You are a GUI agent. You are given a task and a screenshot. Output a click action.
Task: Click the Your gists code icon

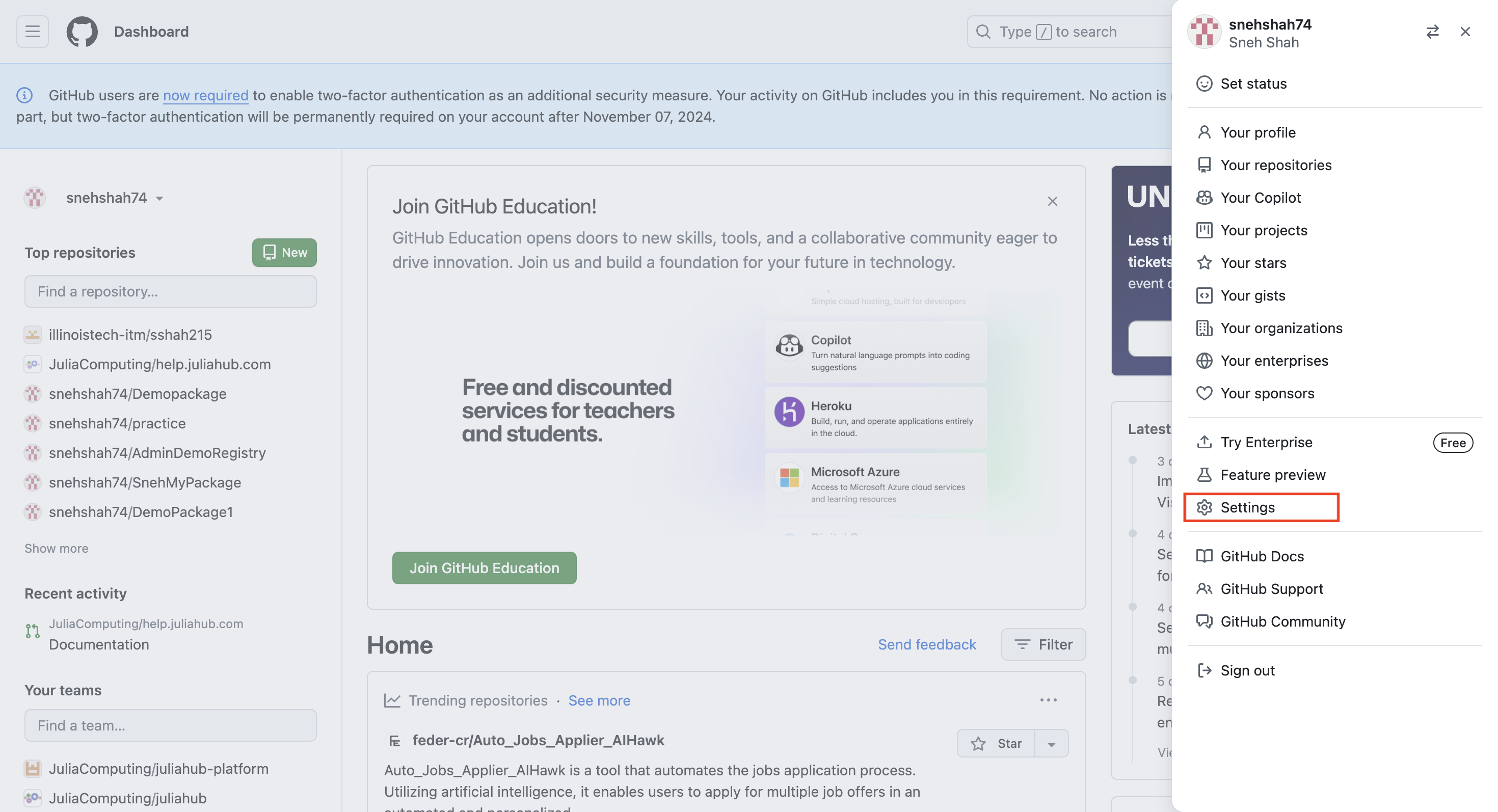(1205, 294)
